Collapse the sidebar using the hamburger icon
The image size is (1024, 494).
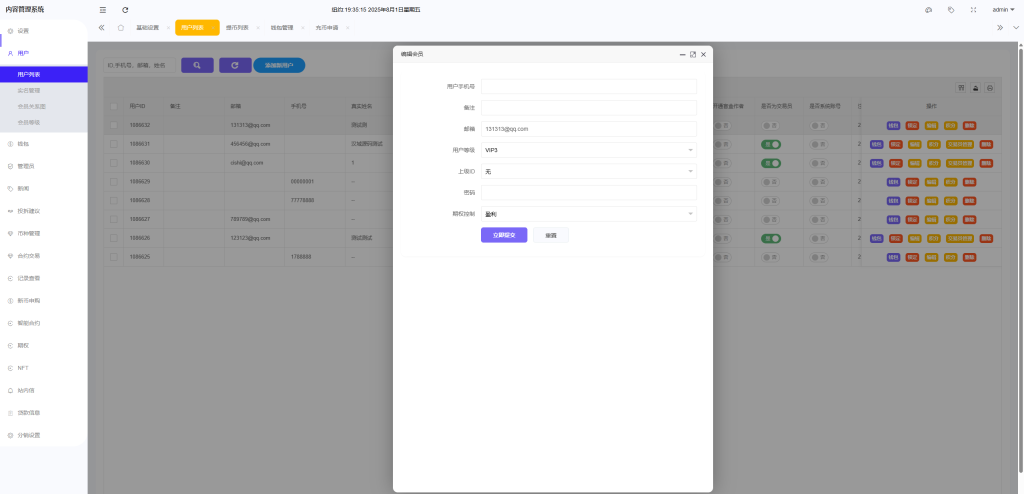coord(102,9)
